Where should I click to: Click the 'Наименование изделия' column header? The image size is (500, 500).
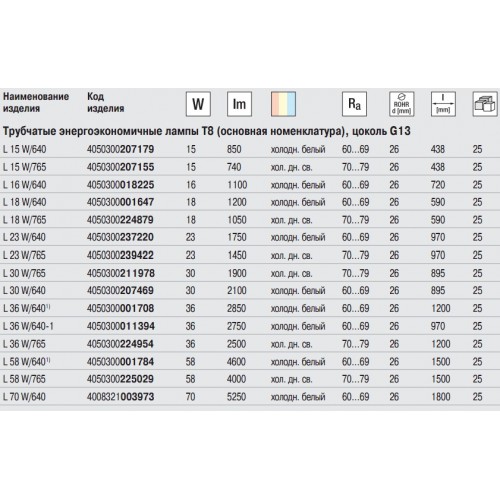click(36, 102)
